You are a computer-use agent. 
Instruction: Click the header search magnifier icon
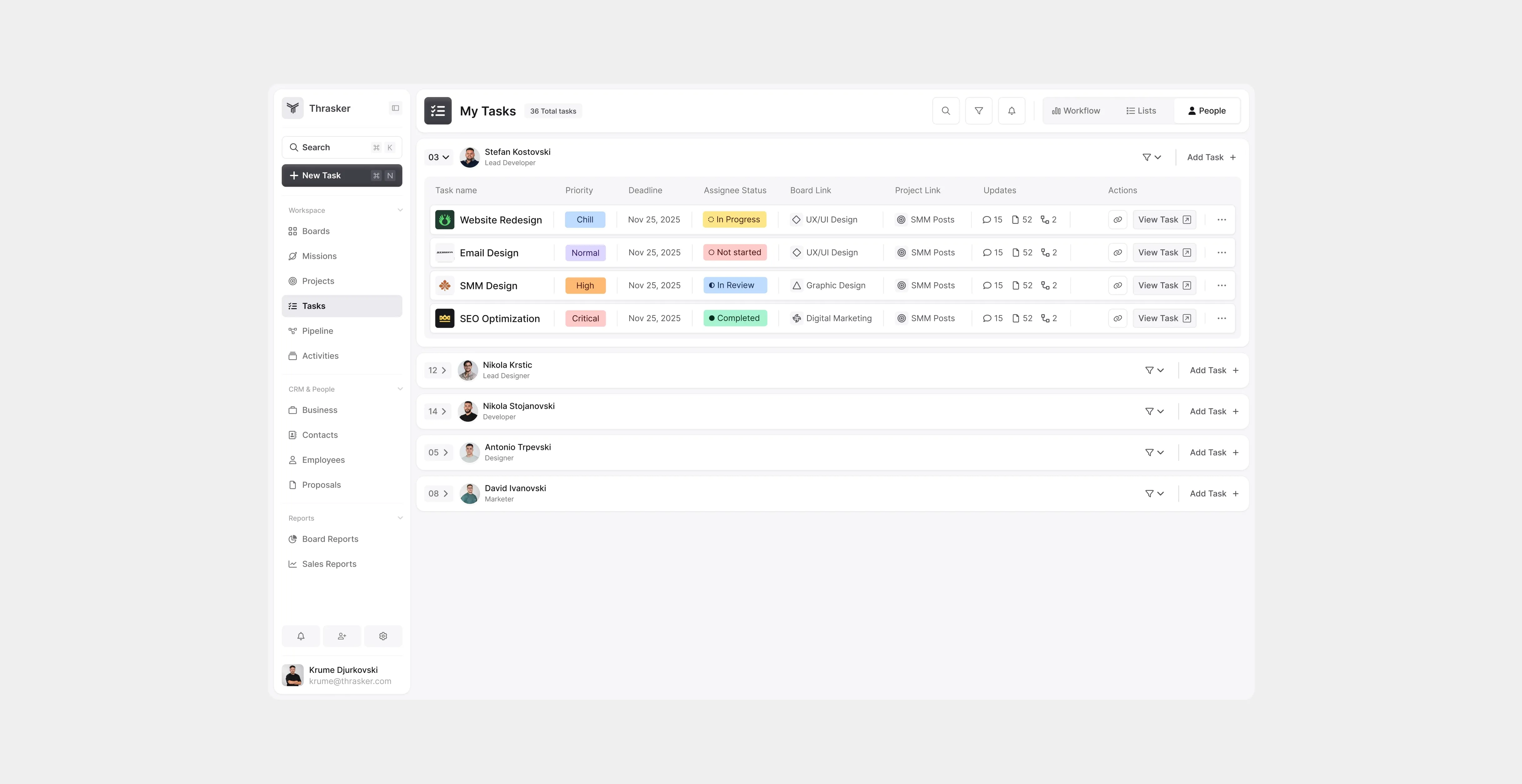[x=945, y=111]
